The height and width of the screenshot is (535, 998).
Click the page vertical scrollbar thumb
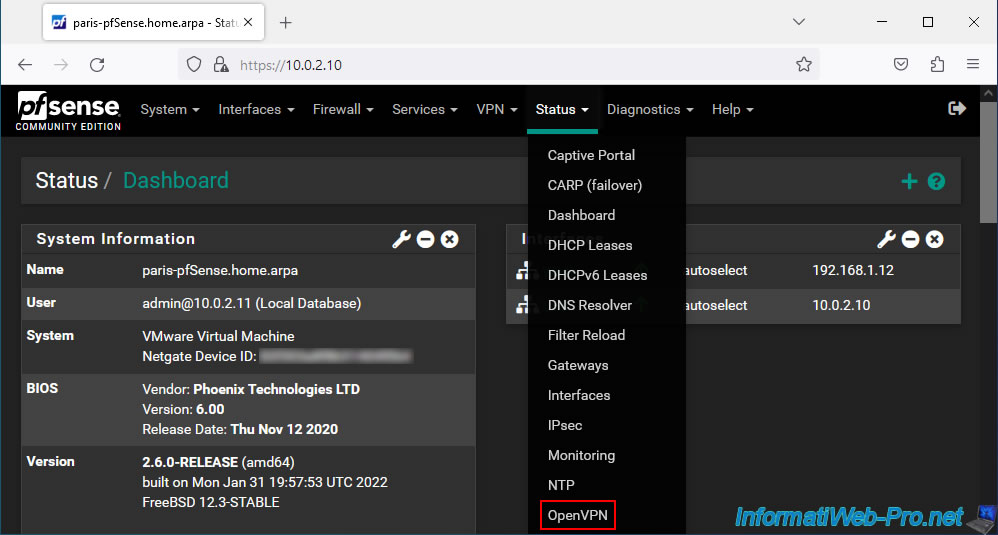pos(988,162)
